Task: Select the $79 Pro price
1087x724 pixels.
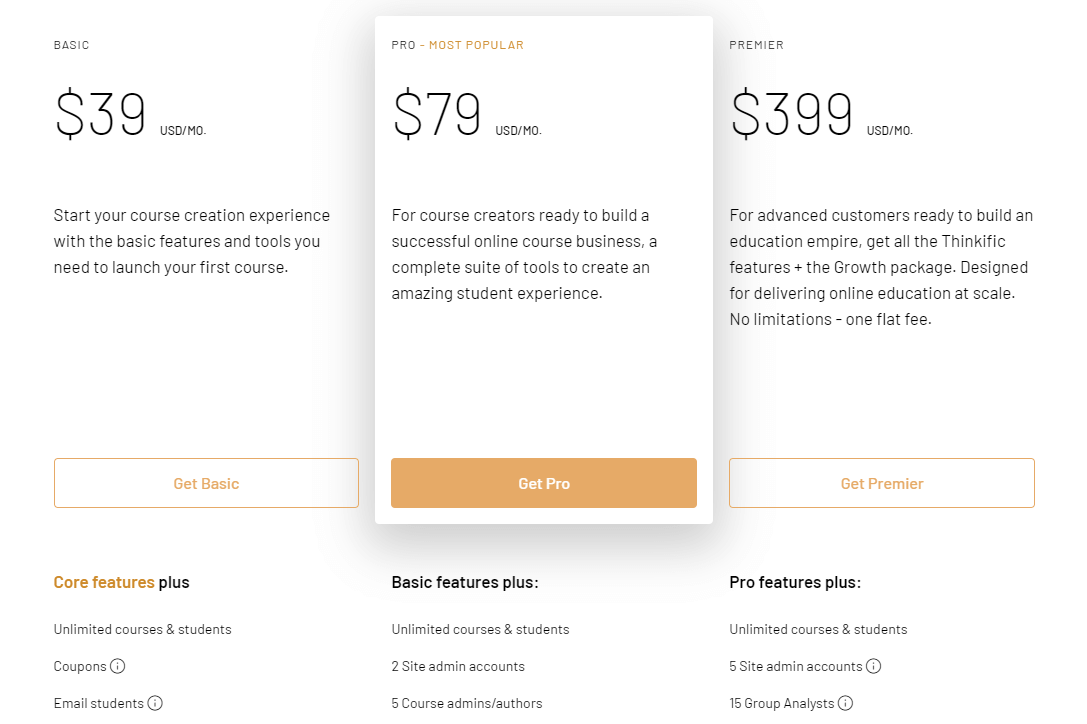Action: (x=438, y=114)
